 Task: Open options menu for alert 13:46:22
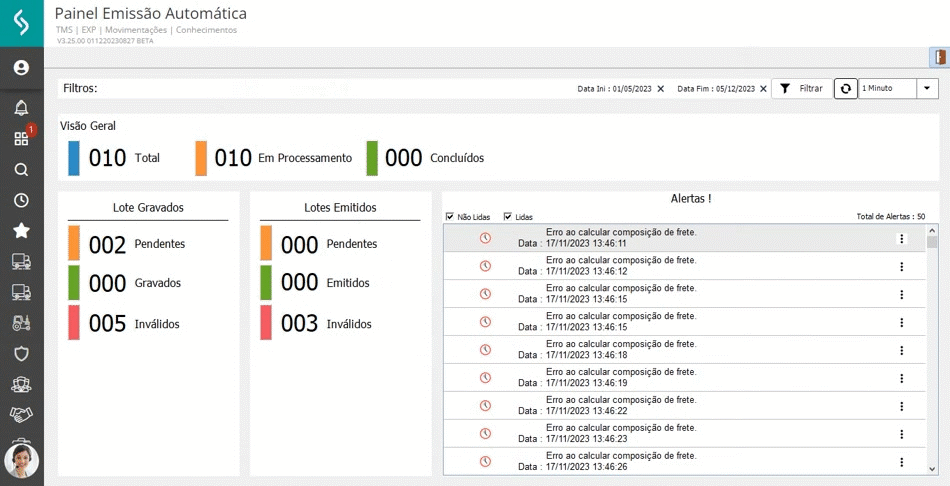point(902,406)
